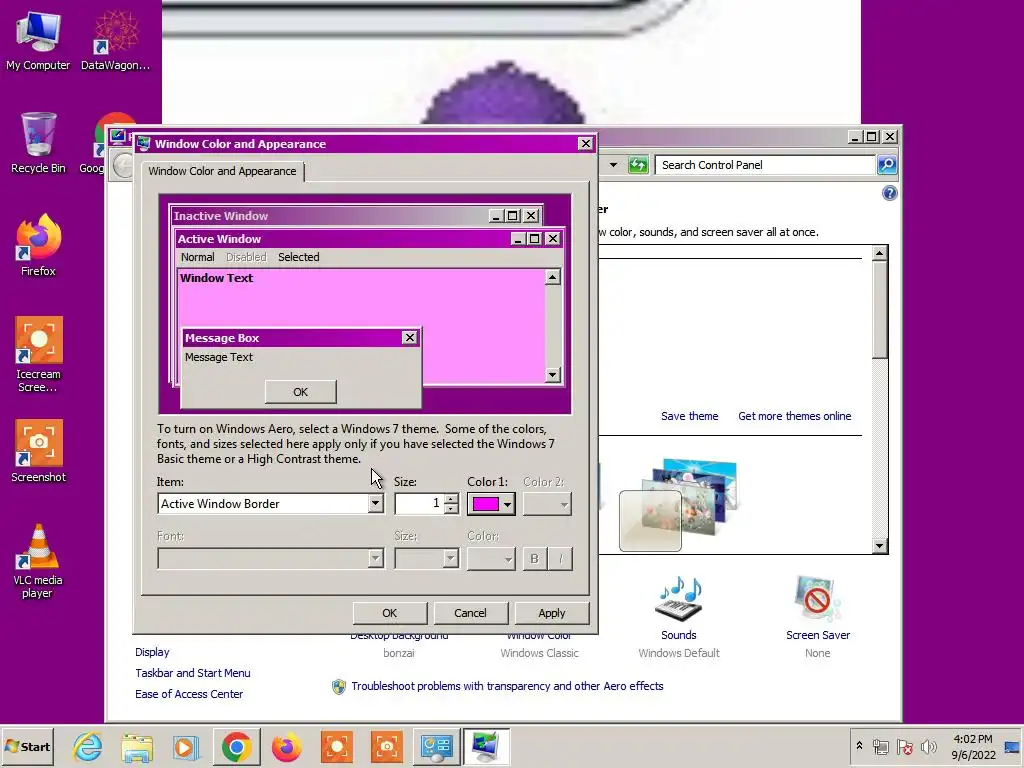Click network status tray icon

point(881,746)
